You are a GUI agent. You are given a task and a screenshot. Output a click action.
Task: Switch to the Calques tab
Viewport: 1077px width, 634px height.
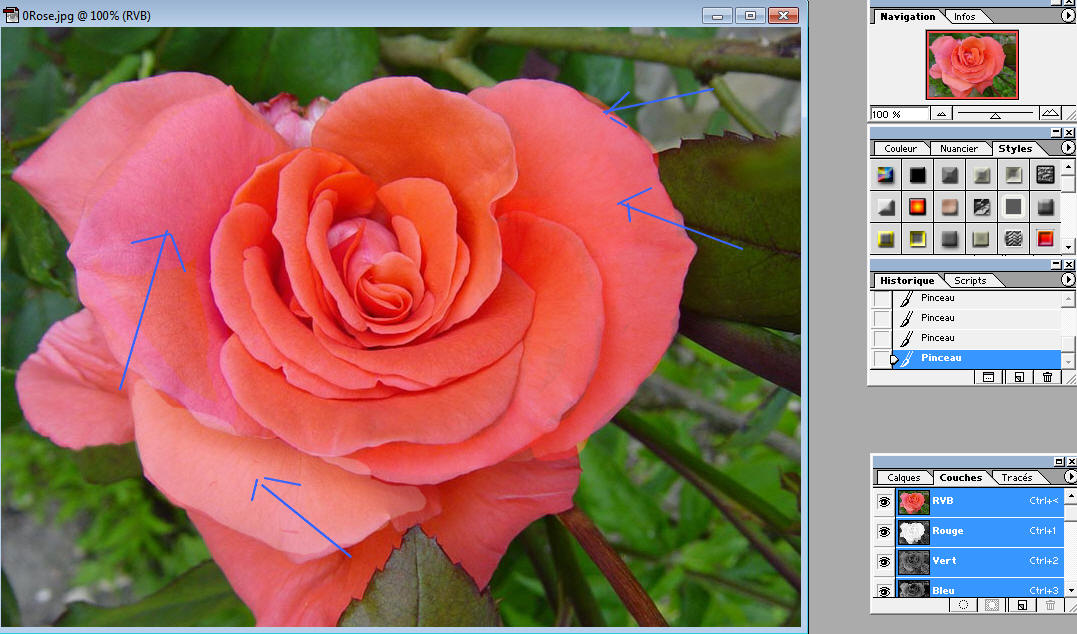point(903,477)
